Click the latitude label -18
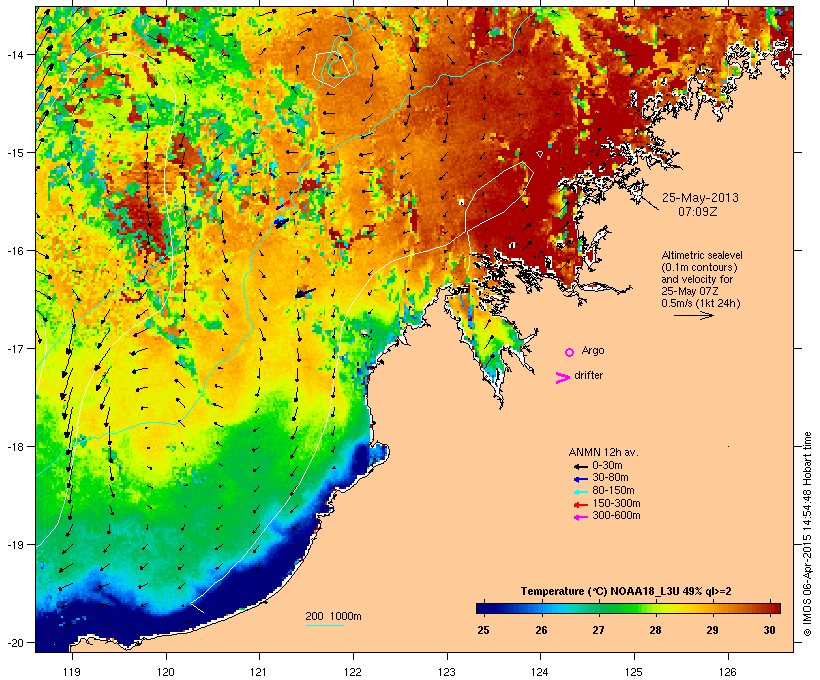820x680 pixels. [x=14, y=447]
